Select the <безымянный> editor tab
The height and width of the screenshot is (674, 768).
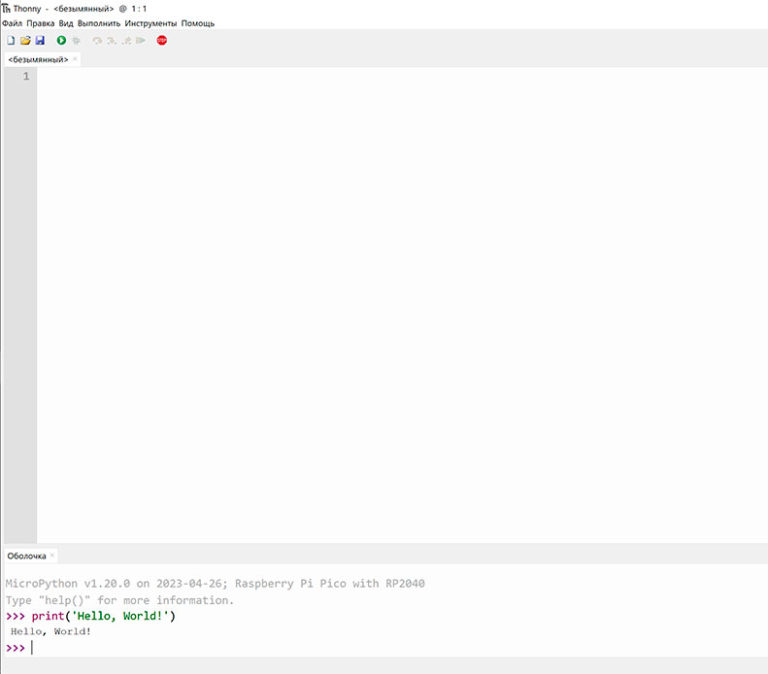pos(38,60)
